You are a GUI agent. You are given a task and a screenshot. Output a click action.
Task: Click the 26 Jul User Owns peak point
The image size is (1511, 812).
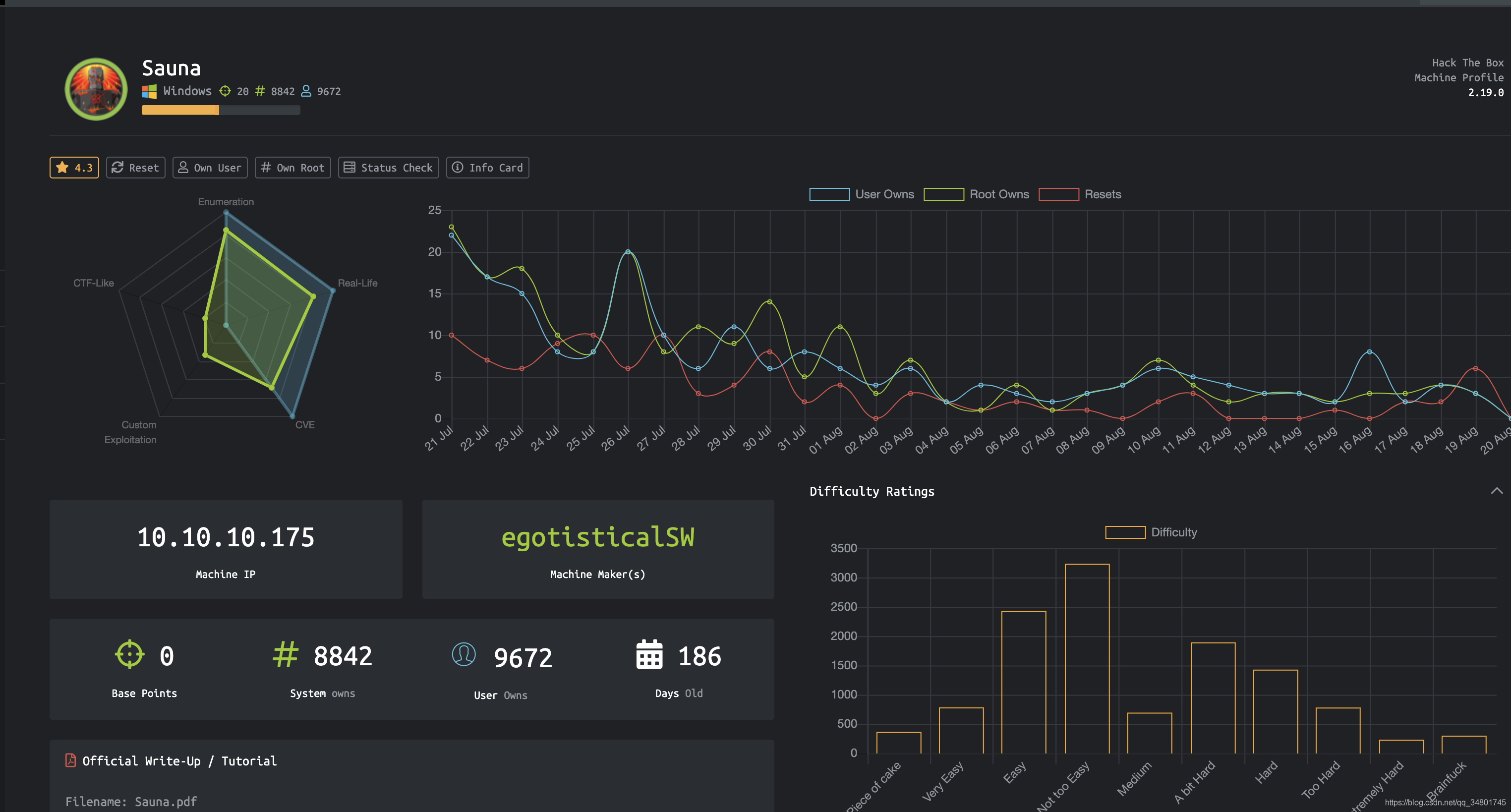click(x=628, y=252)
